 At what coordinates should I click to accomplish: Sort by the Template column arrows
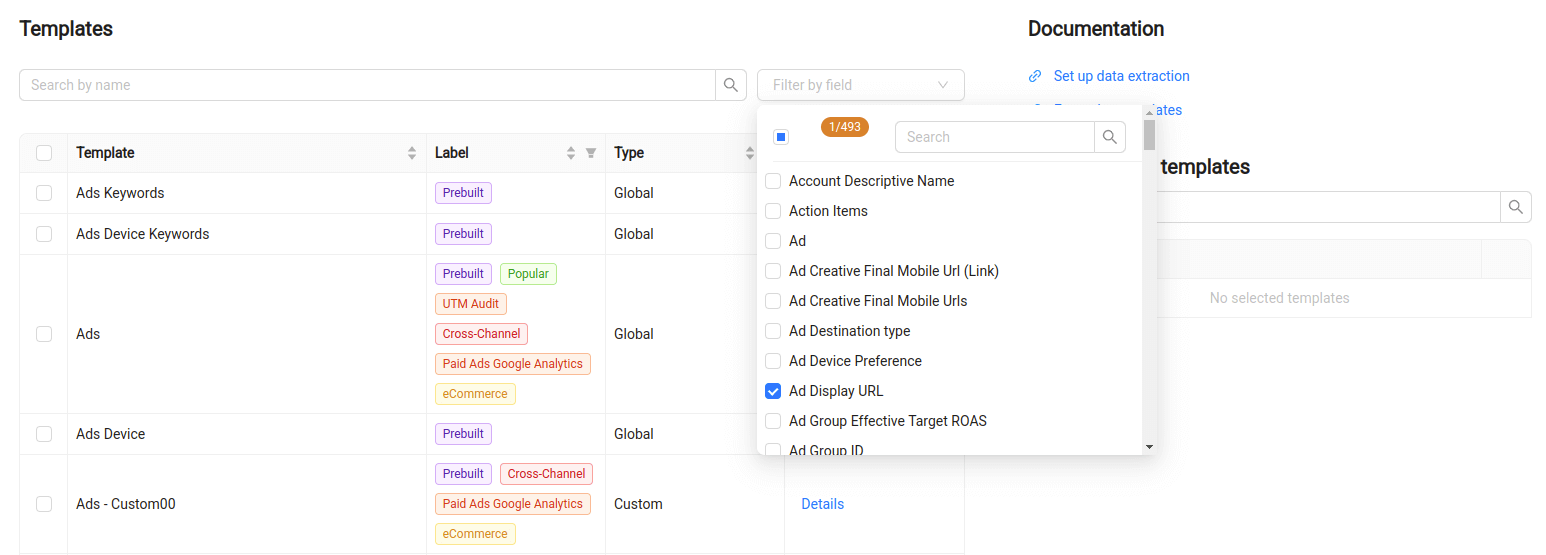(x=412, y=153)
